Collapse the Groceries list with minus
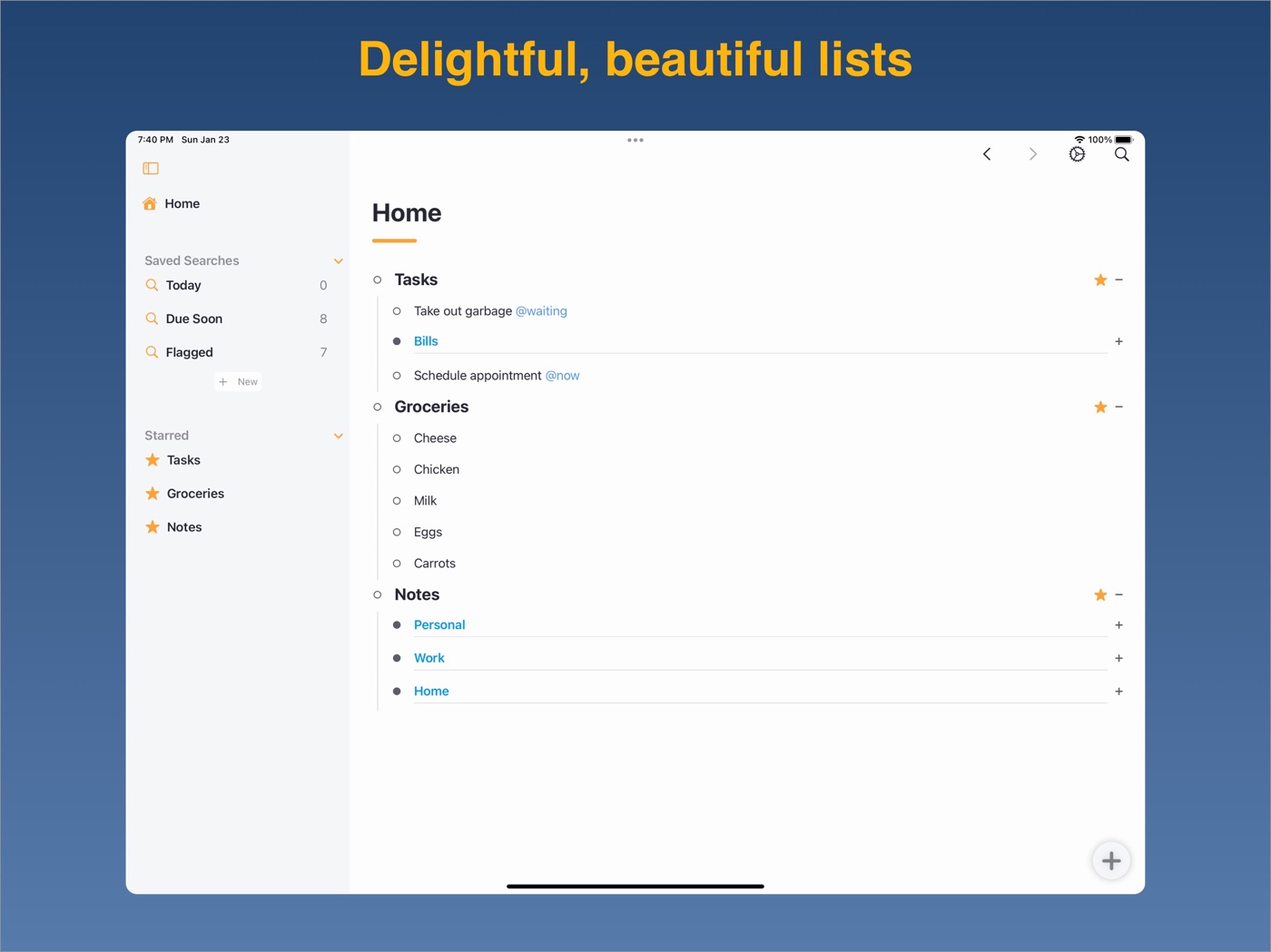The height and width of the screenshot is (952, 1271). coord(1119,407)
